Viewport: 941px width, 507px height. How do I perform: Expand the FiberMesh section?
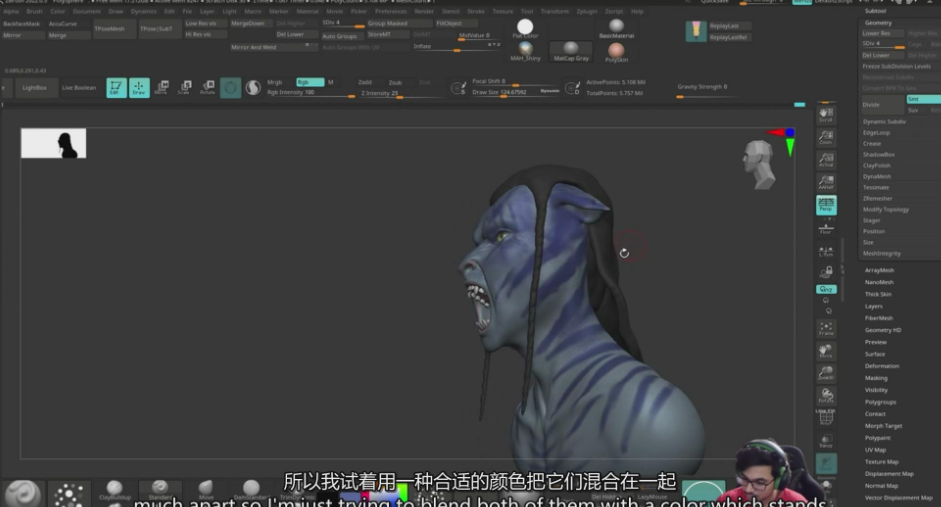click(x=879, y=319)
